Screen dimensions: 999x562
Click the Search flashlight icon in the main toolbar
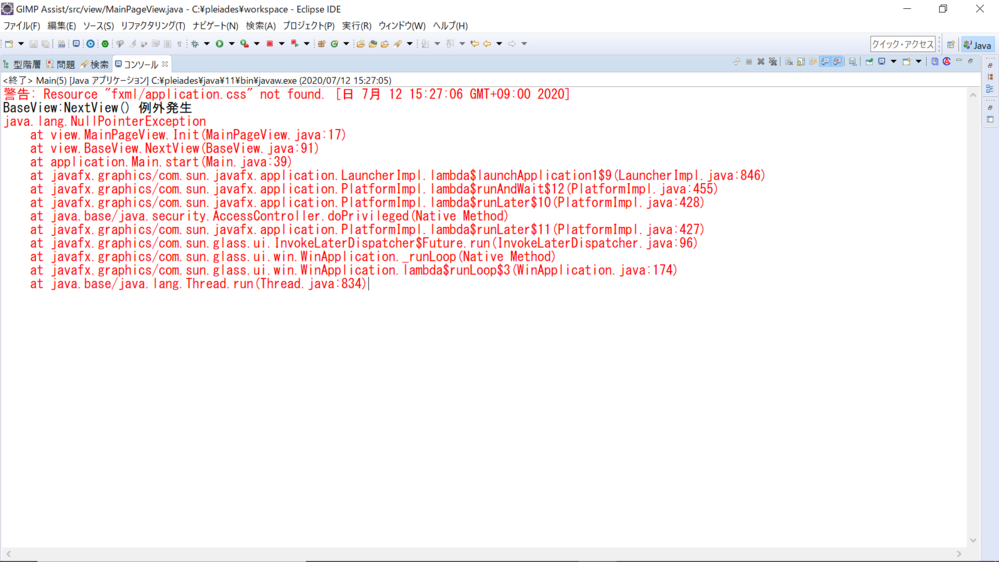397,44
